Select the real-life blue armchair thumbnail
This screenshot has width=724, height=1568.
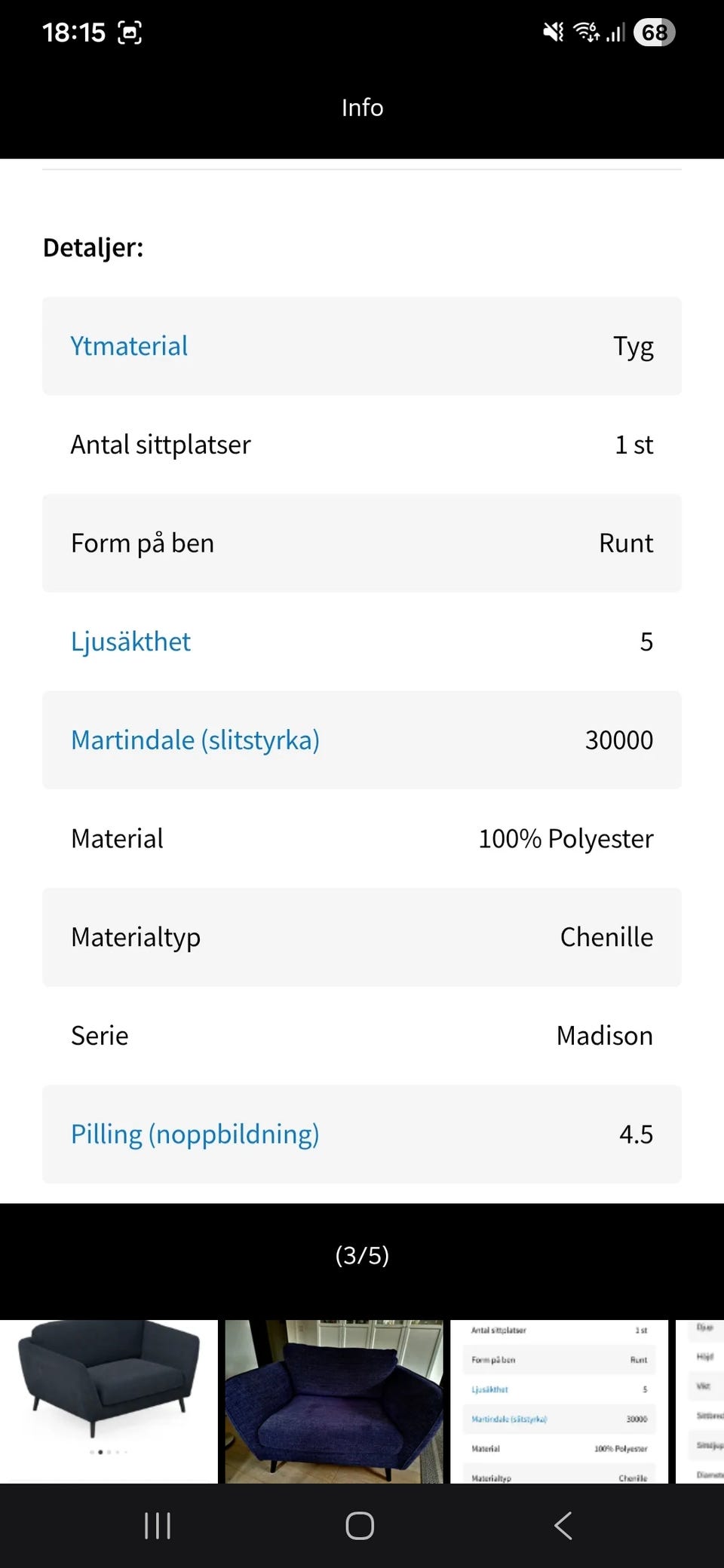point(334,1401)
